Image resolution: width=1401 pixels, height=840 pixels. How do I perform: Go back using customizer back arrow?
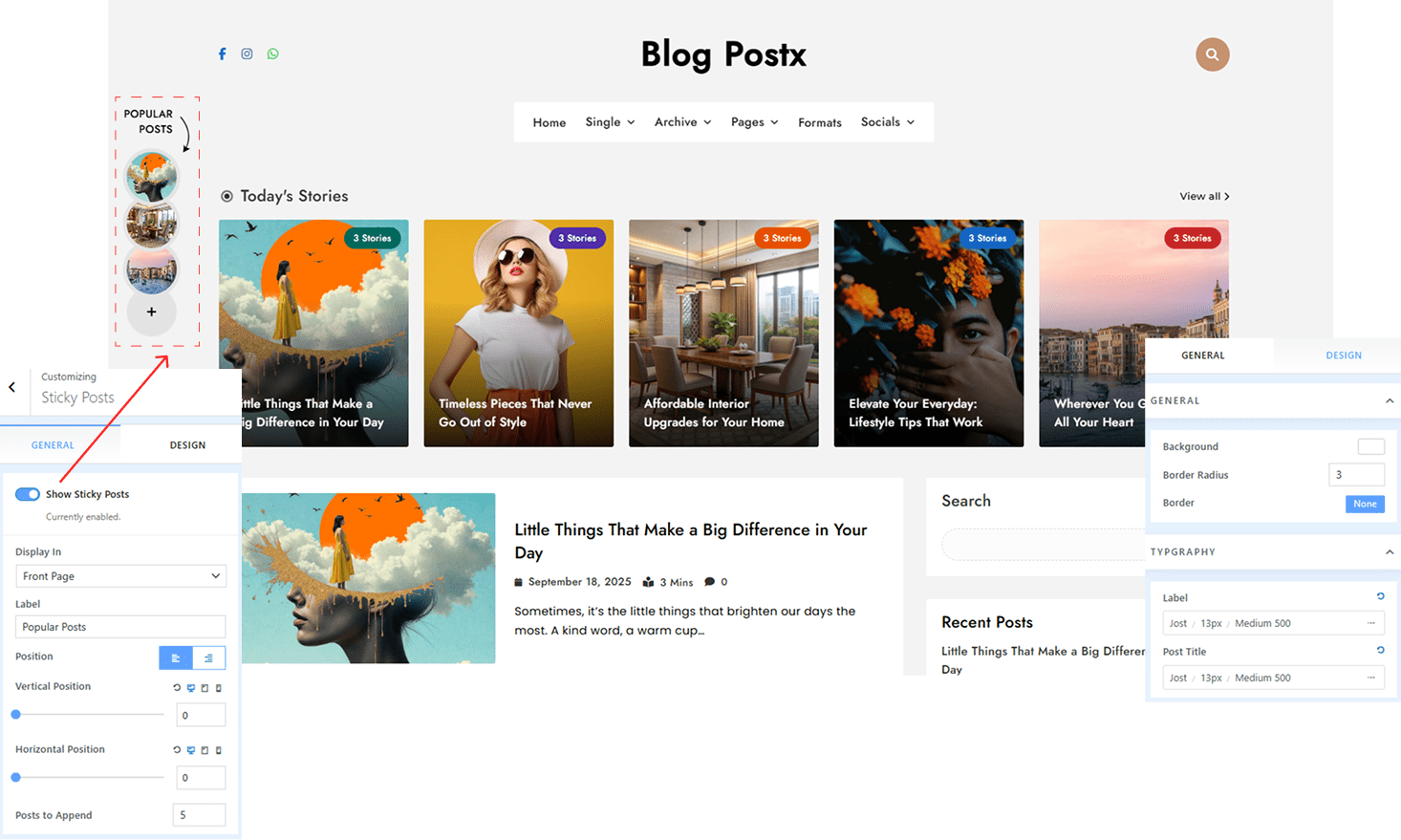(12, 388)
